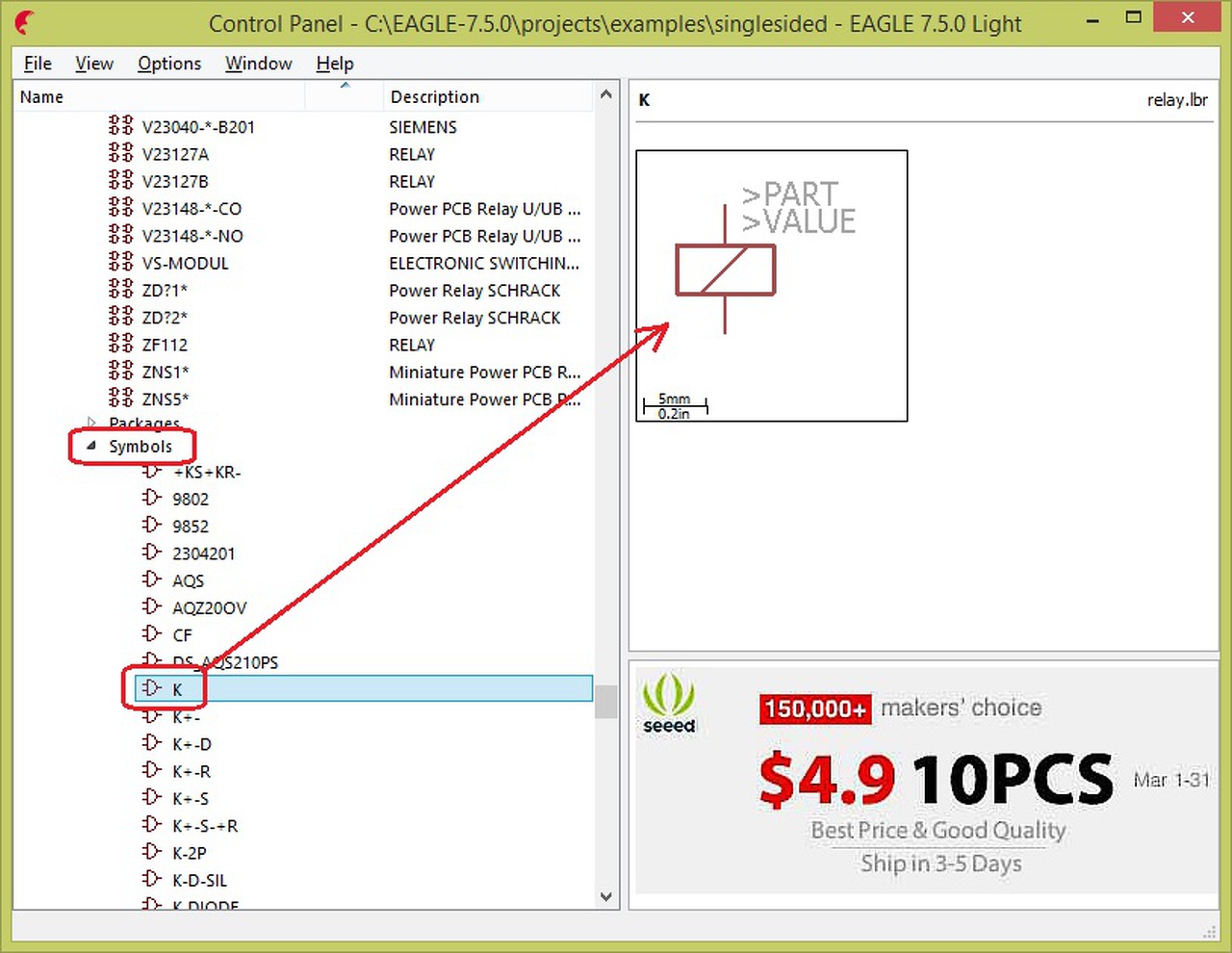1232x953 pixels.
Task: Click the symbol icon beside CF
Action: 151,633
